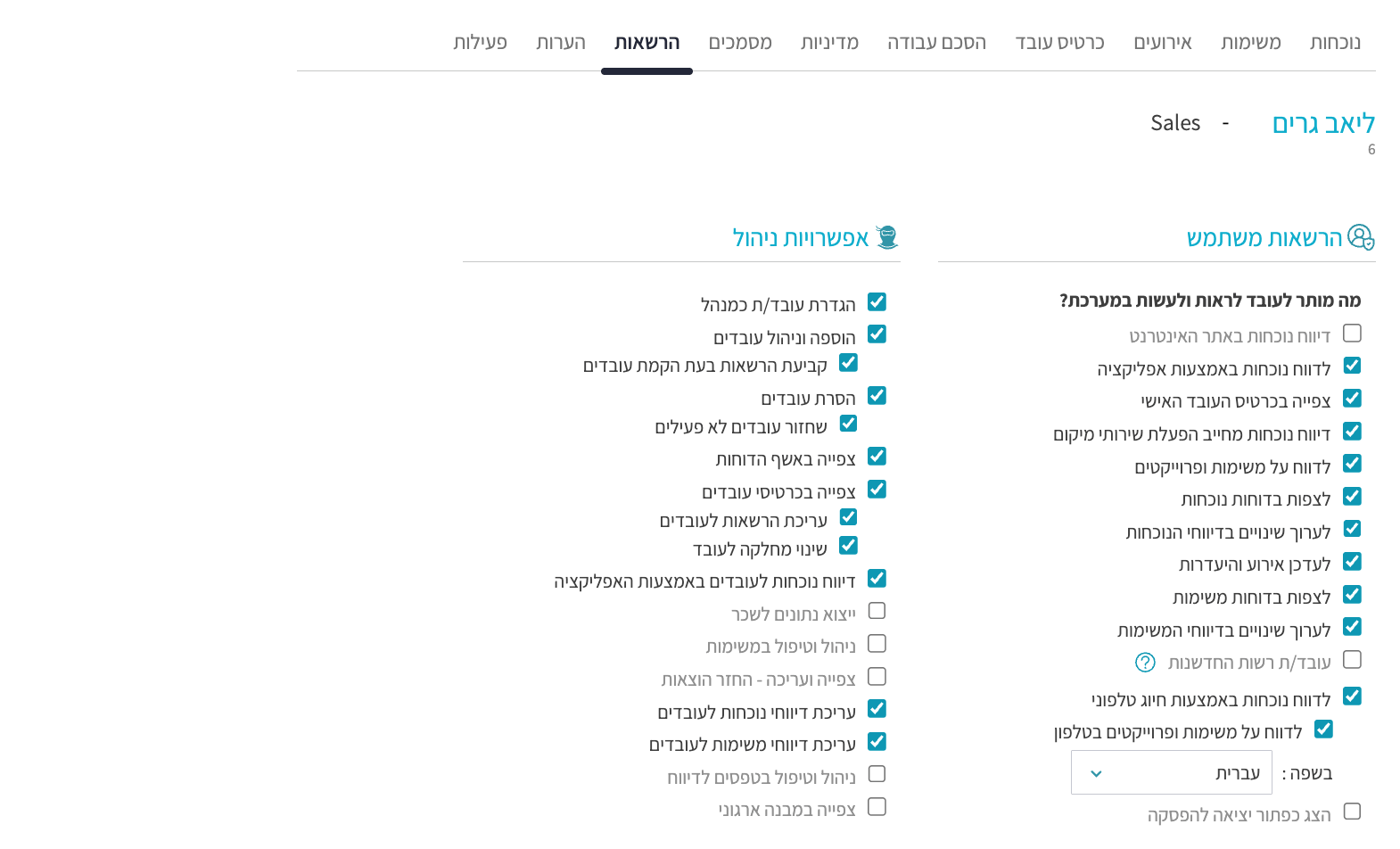Uncheck לצפות בדוחות נוכחות permission
The image size is (1400, 849).
1352,497
